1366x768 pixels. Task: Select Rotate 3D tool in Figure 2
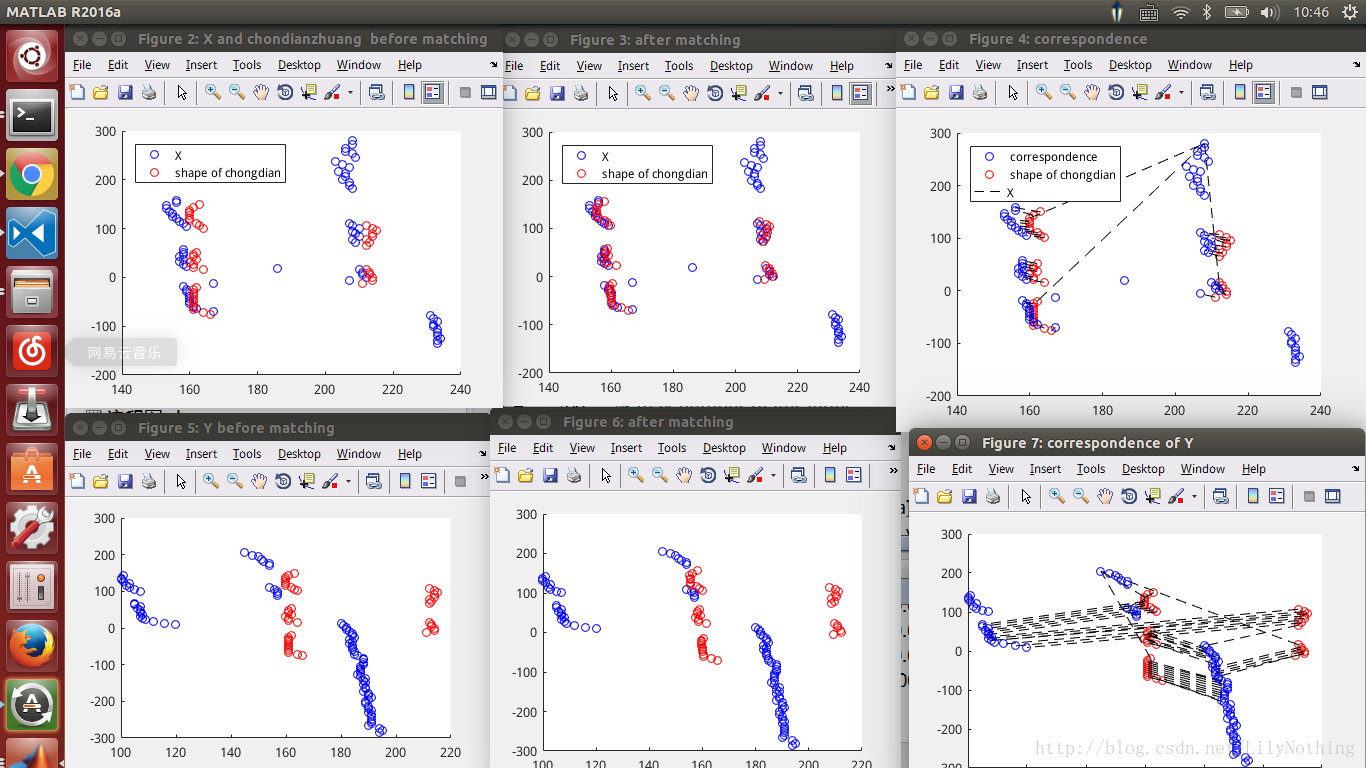click(x=285, y=93)
